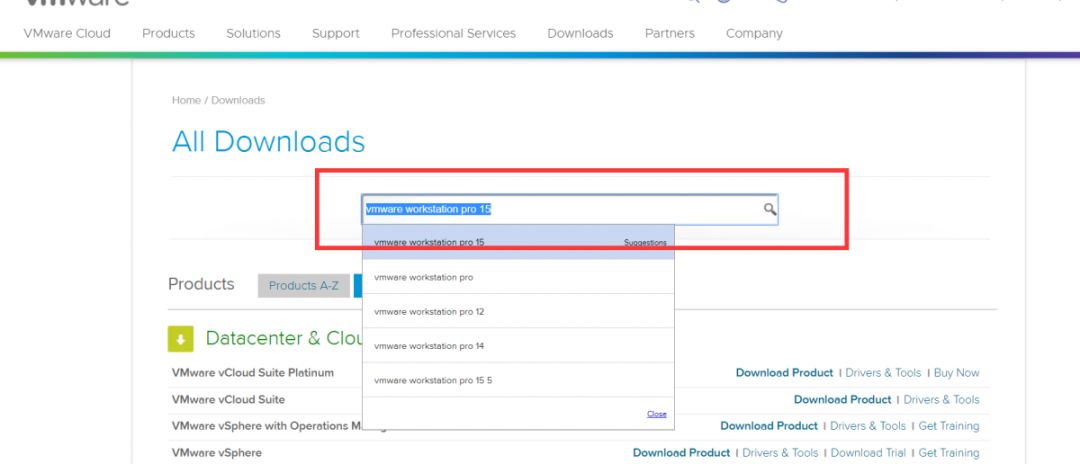Open the VMware vCloud Suite product row
This screenshot has width=1080, height=464.
228,399
